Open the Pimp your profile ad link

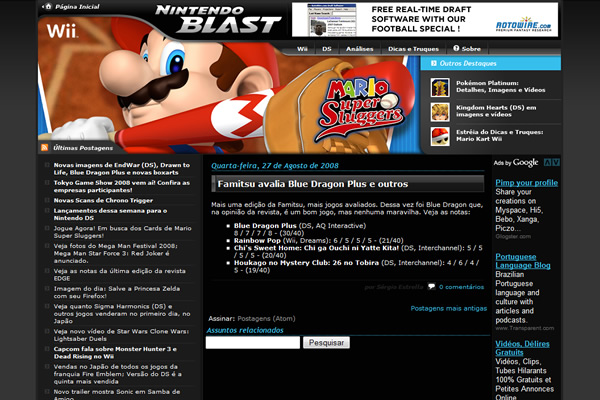[527, 183]
